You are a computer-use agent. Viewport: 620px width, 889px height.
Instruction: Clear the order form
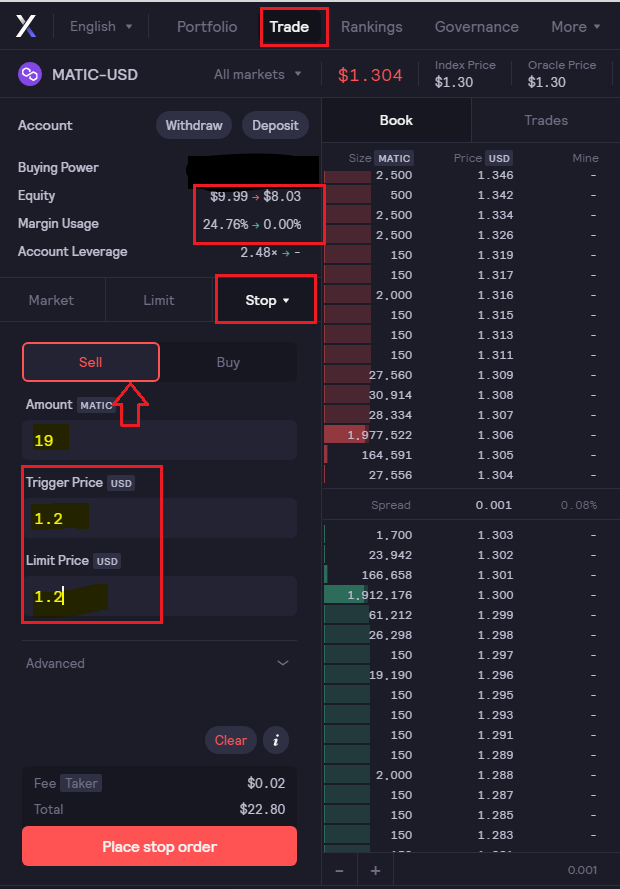tap(231, 740)
